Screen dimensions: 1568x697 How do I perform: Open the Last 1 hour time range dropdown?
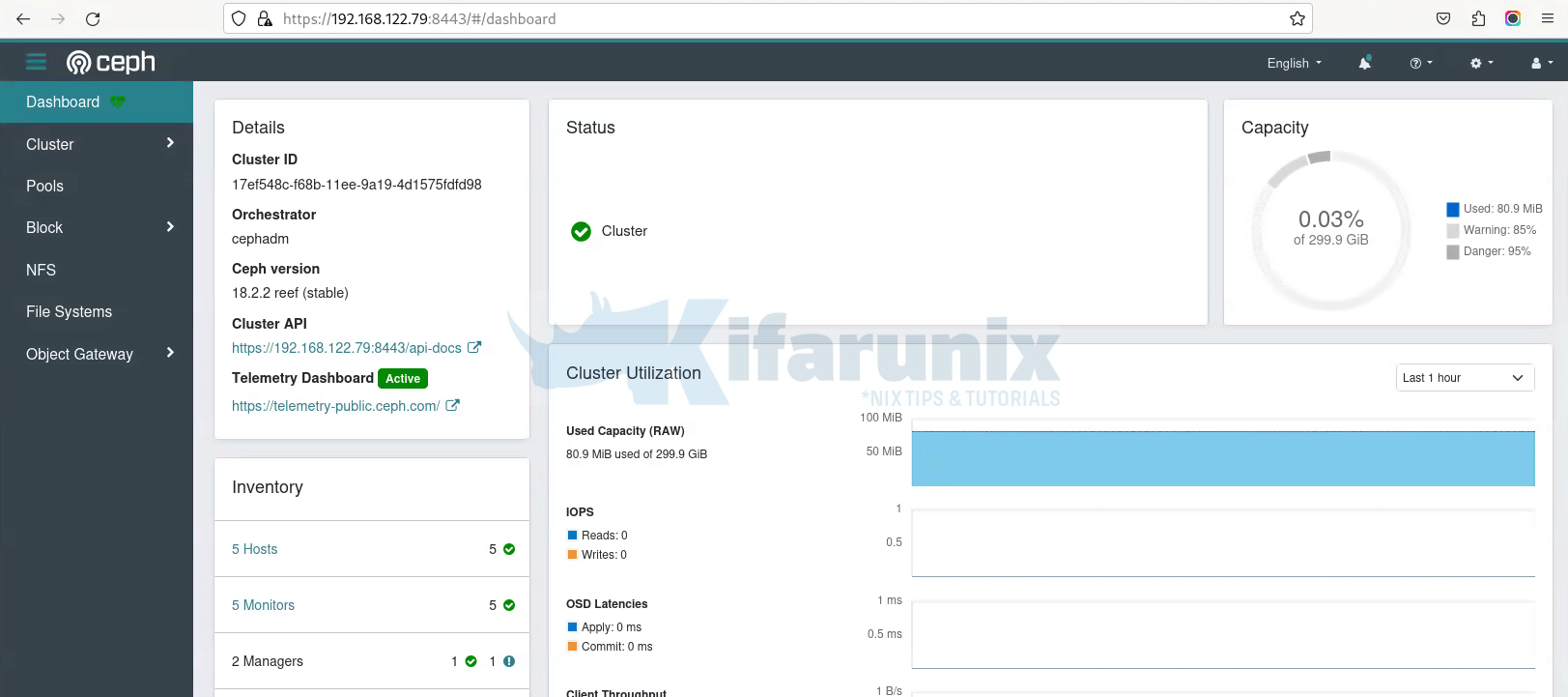pyautogui.click(x=1465, y=378)
